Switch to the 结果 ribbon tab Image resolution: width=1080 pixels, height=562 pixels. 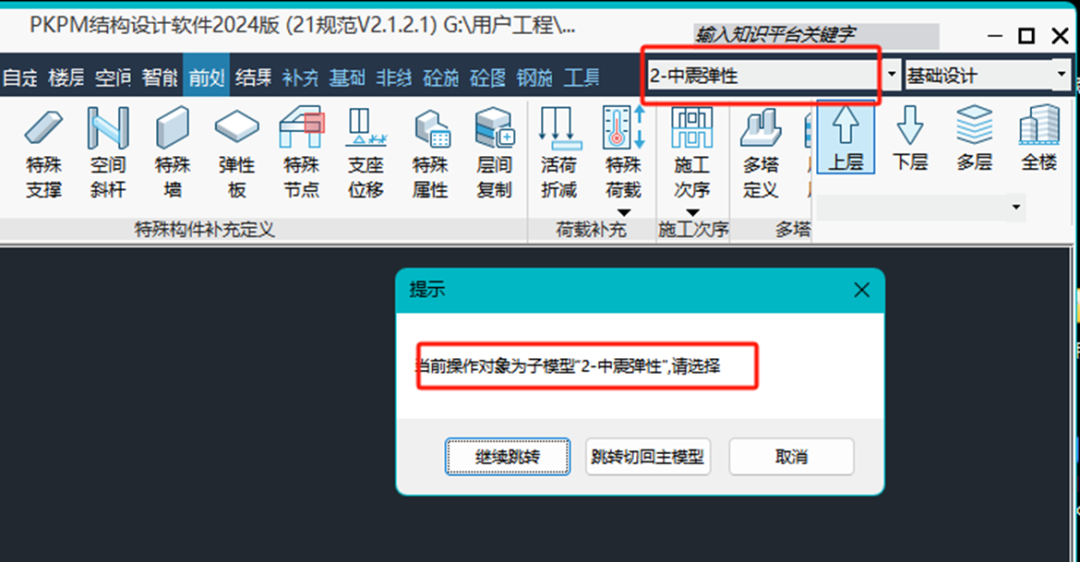[253, 77]
